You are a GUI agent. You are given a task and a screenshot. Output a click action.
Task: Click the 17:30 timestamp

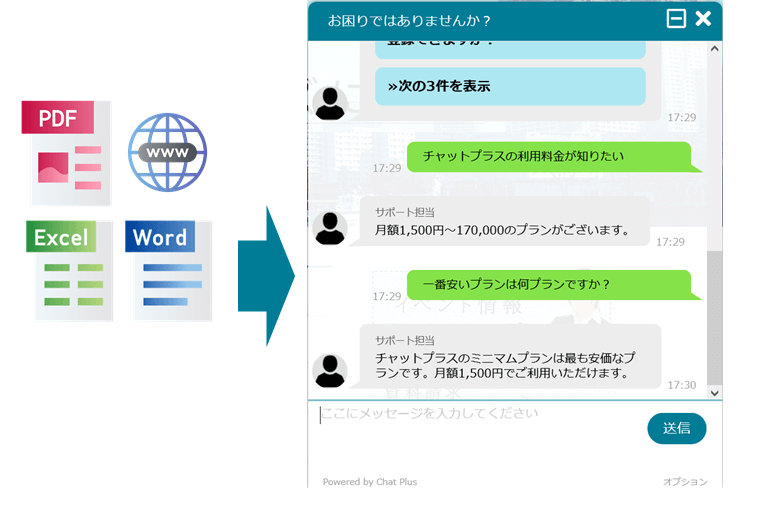tap(681, 385)
